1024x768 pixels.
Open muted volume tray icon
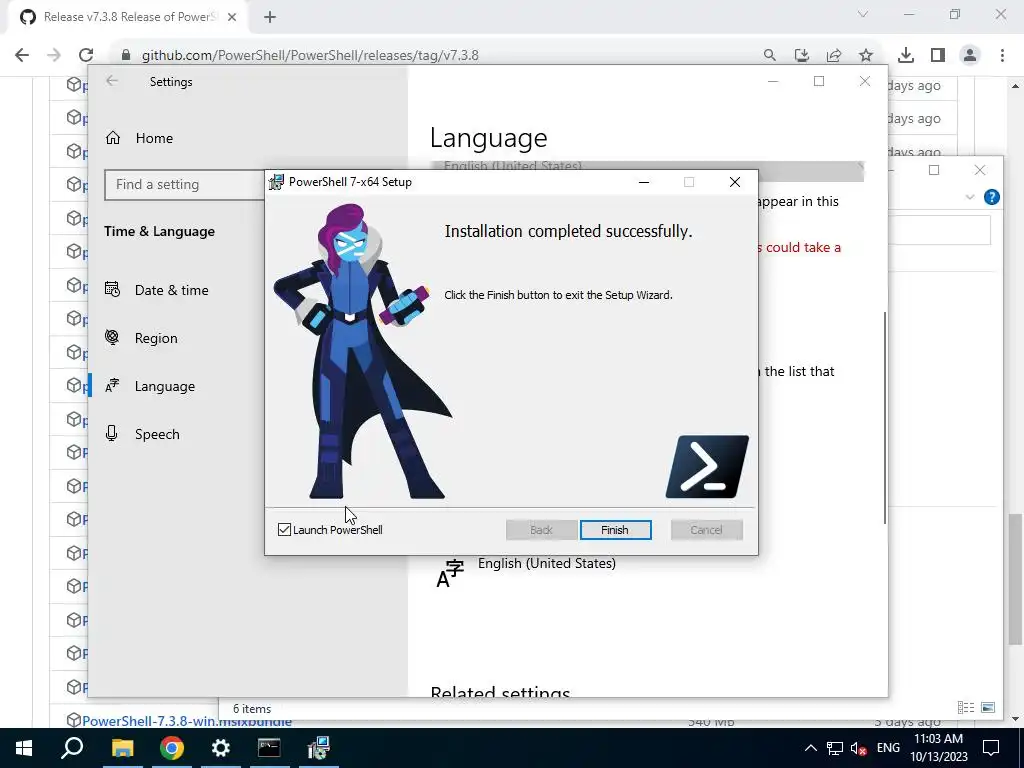point(859,748)
